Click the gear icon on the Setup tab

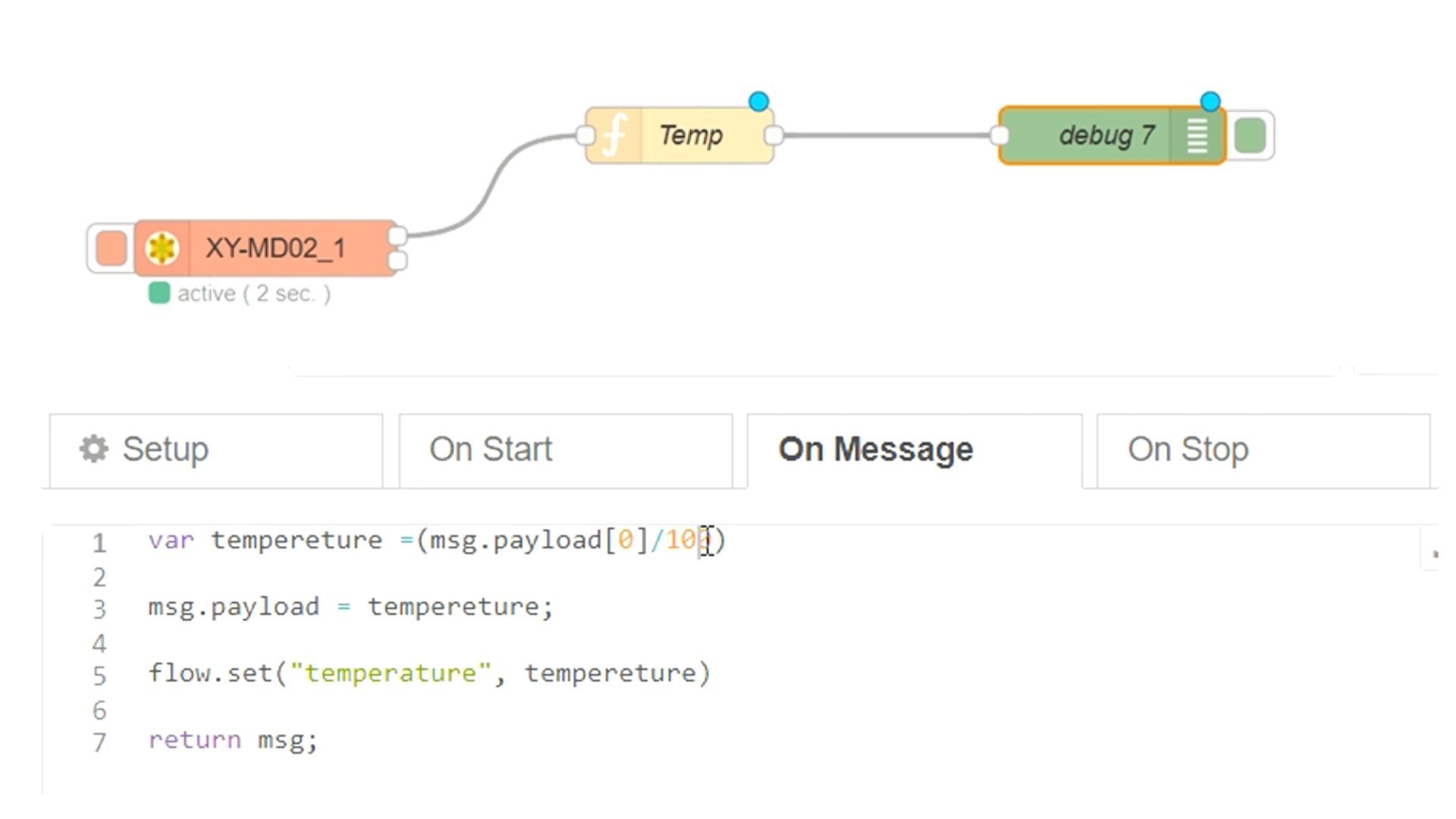(93, 449)
